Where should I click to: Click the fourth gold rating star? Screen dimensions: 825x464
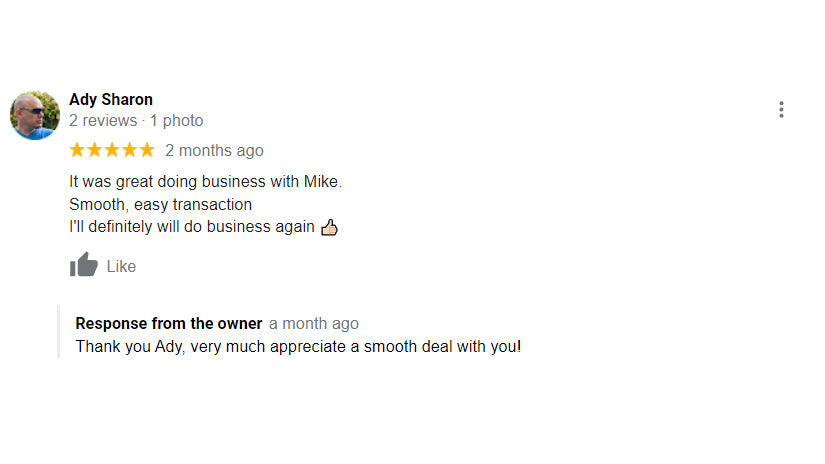coord(129,150)
